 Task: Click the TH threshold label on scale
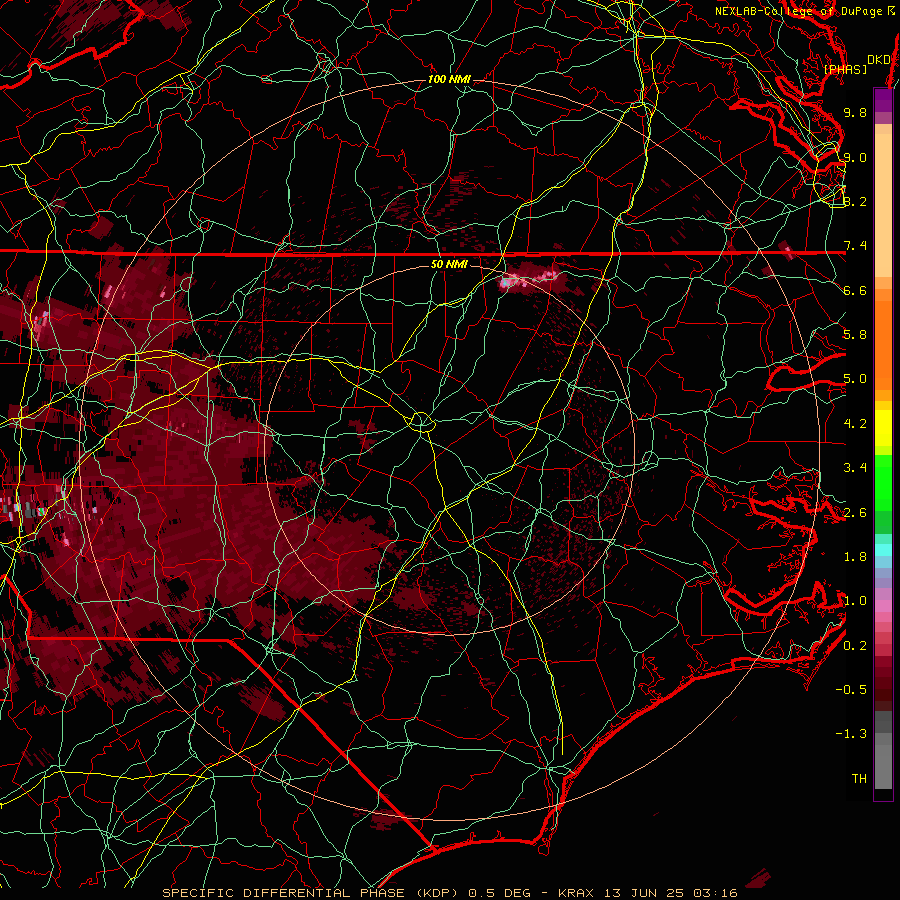[859, 779]
